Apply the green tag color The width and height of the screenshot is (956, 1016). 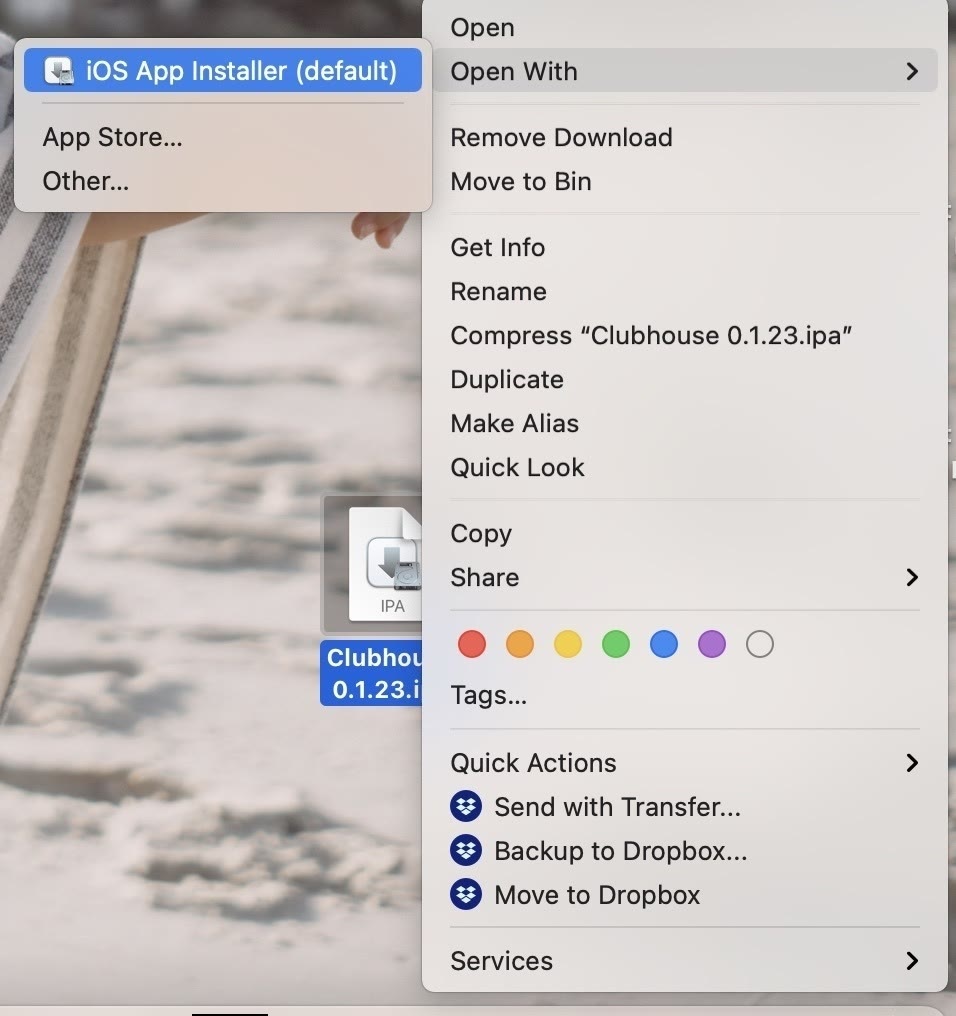click(616, 644)
